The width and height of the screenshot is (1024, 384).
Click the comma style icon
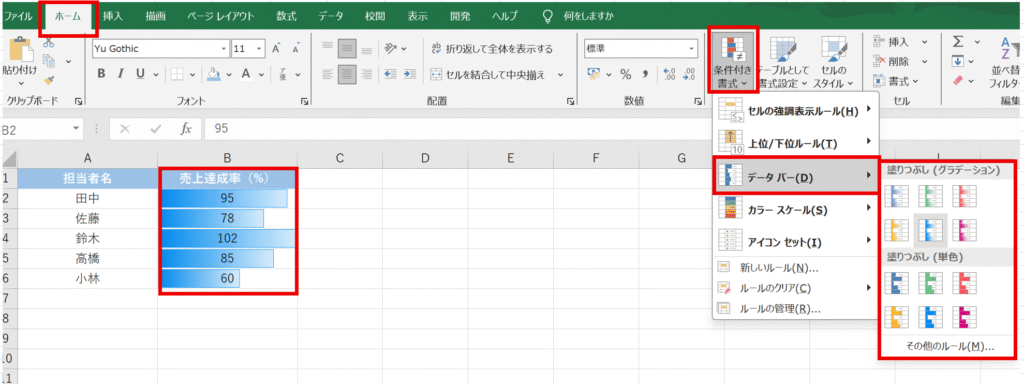(x=645, y=74)
